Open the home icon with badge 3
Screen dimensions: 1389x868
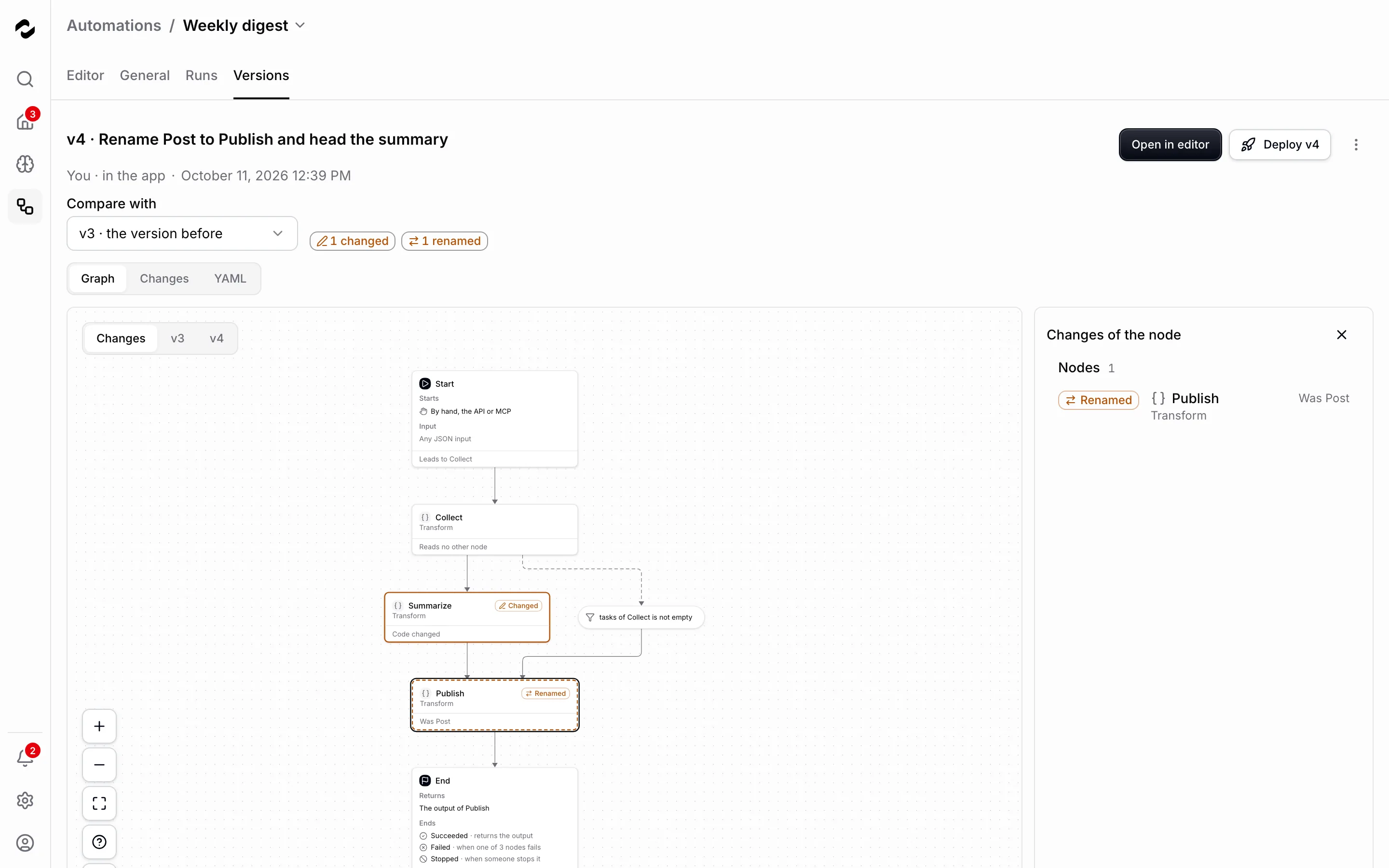coord(25,121)
